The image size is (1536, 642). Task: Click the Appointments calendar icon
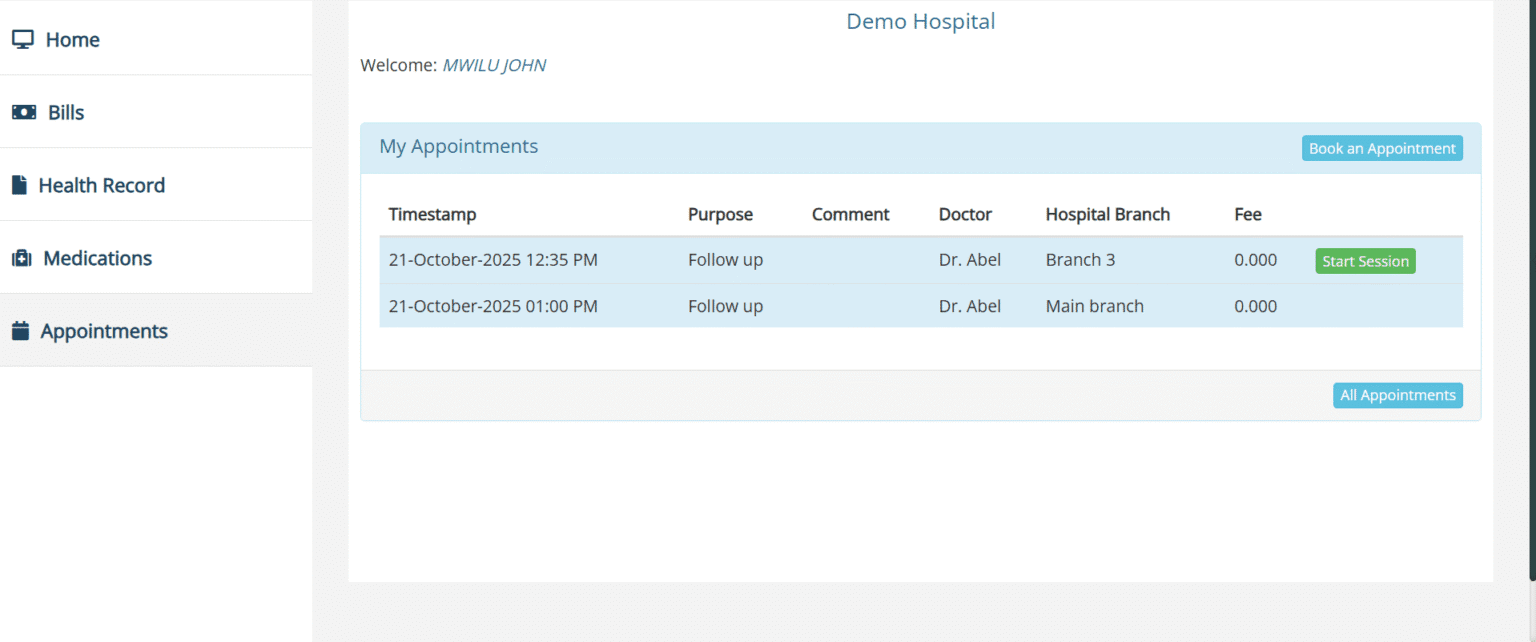point(20,331)
